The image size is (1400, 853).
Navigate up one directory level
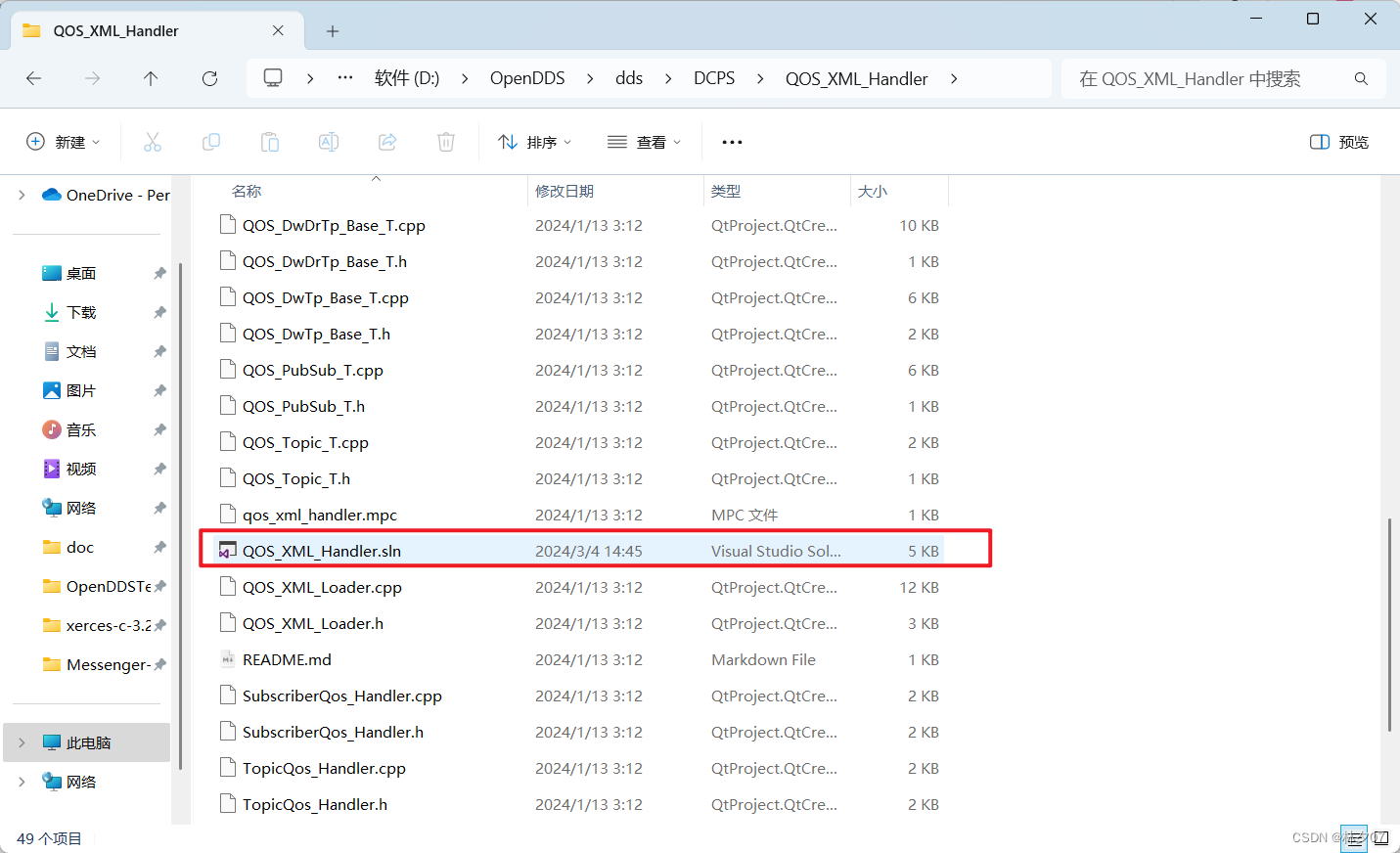151,78
